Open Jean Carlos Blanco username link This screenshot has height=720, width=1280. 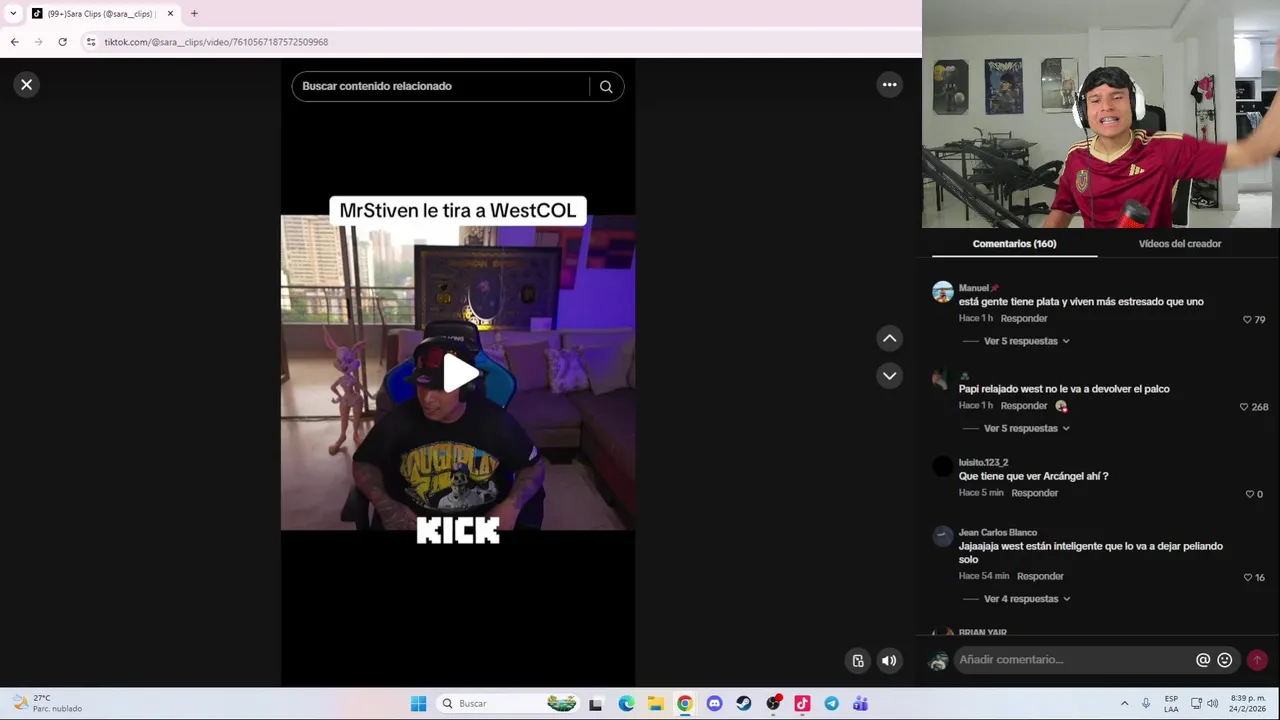point(998,533)
